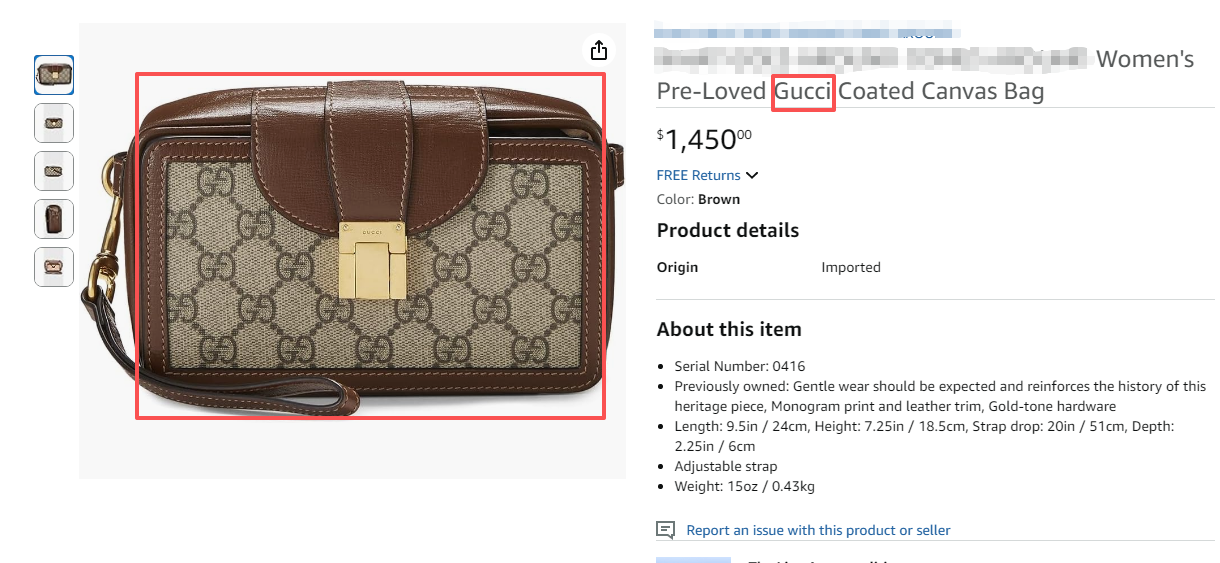
Task: Click the Product details heading
Action: pyautogui.click(x=727, y=230)
